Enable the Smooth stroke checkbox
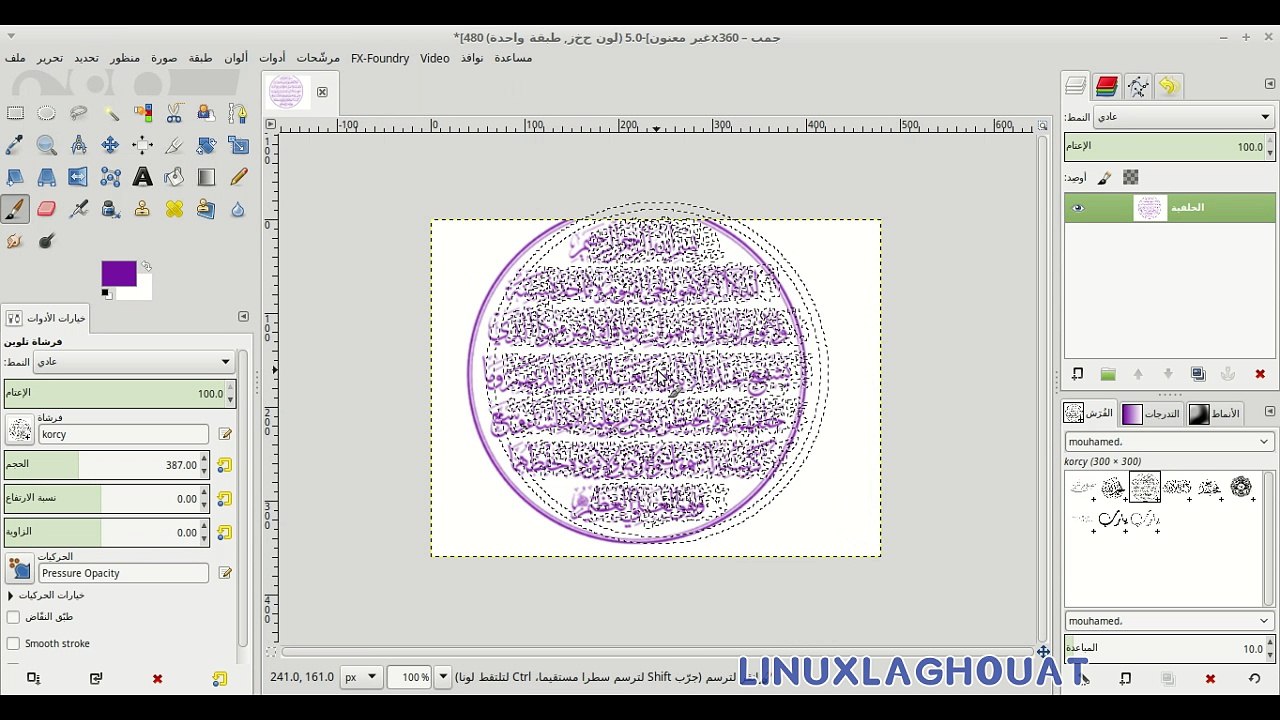 tap(13, 644)
